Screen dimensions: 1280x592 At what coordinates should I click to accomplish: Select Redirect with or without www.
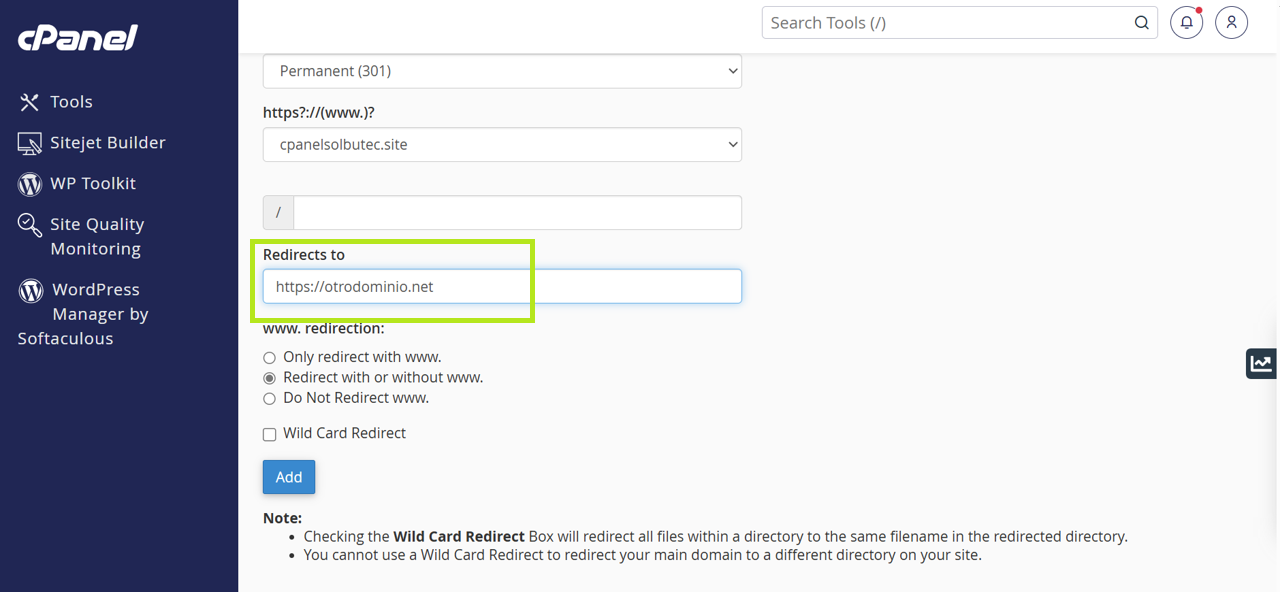269,378
